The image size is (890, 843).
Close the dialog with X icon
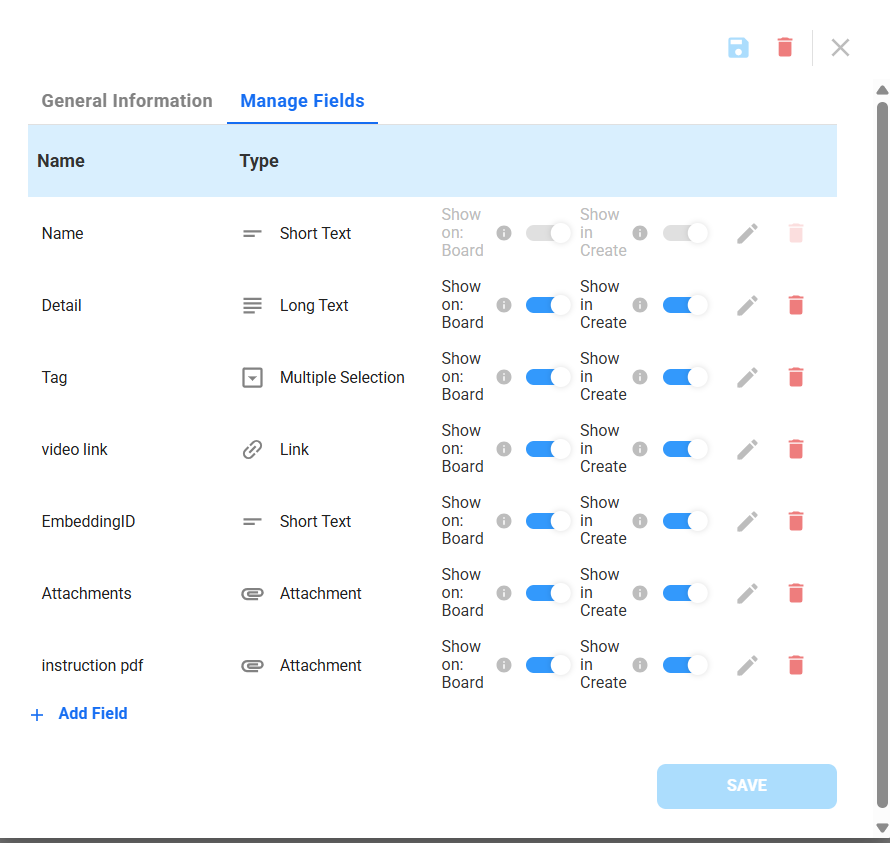(840, 47)
